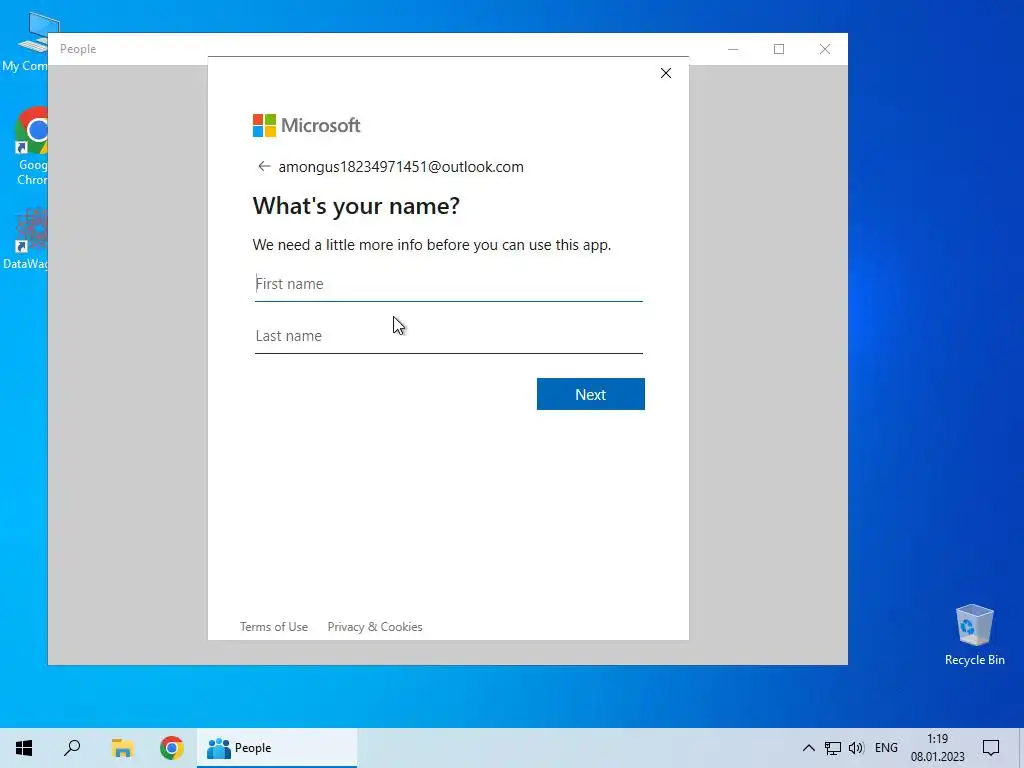This screenshot has height=768, width=1024.
Task: Select the DataWag desktop shortcut
Action: [x=26, y=239]
